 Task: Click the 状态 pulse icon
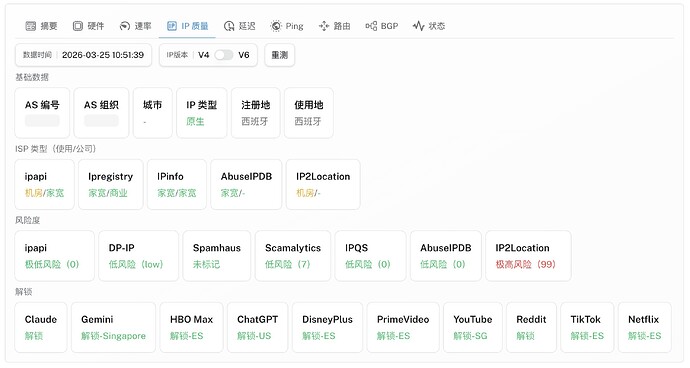(x=418, y=26)
